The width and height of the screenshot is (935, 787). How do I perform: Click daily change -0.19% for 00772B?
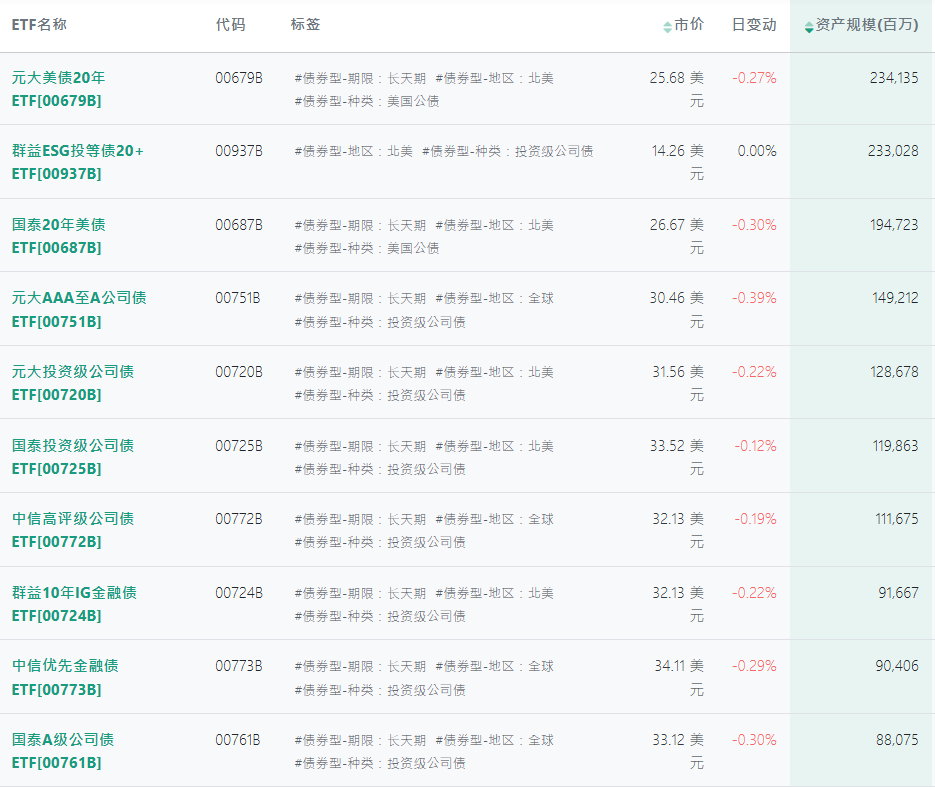756,519
